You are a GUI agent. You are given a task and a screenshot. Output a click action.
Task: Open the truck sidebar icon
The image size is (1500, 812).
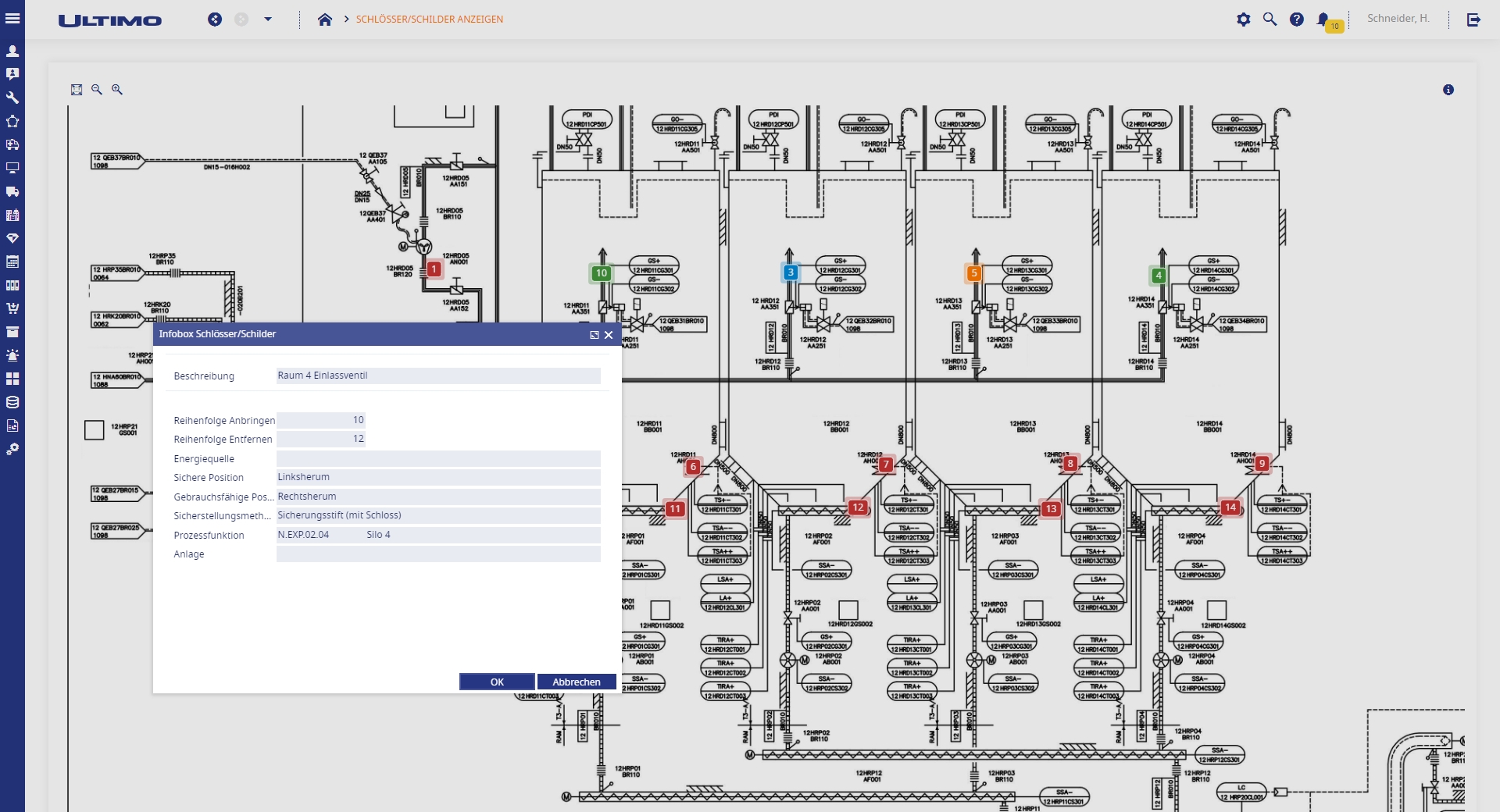[x=12, y=191]
